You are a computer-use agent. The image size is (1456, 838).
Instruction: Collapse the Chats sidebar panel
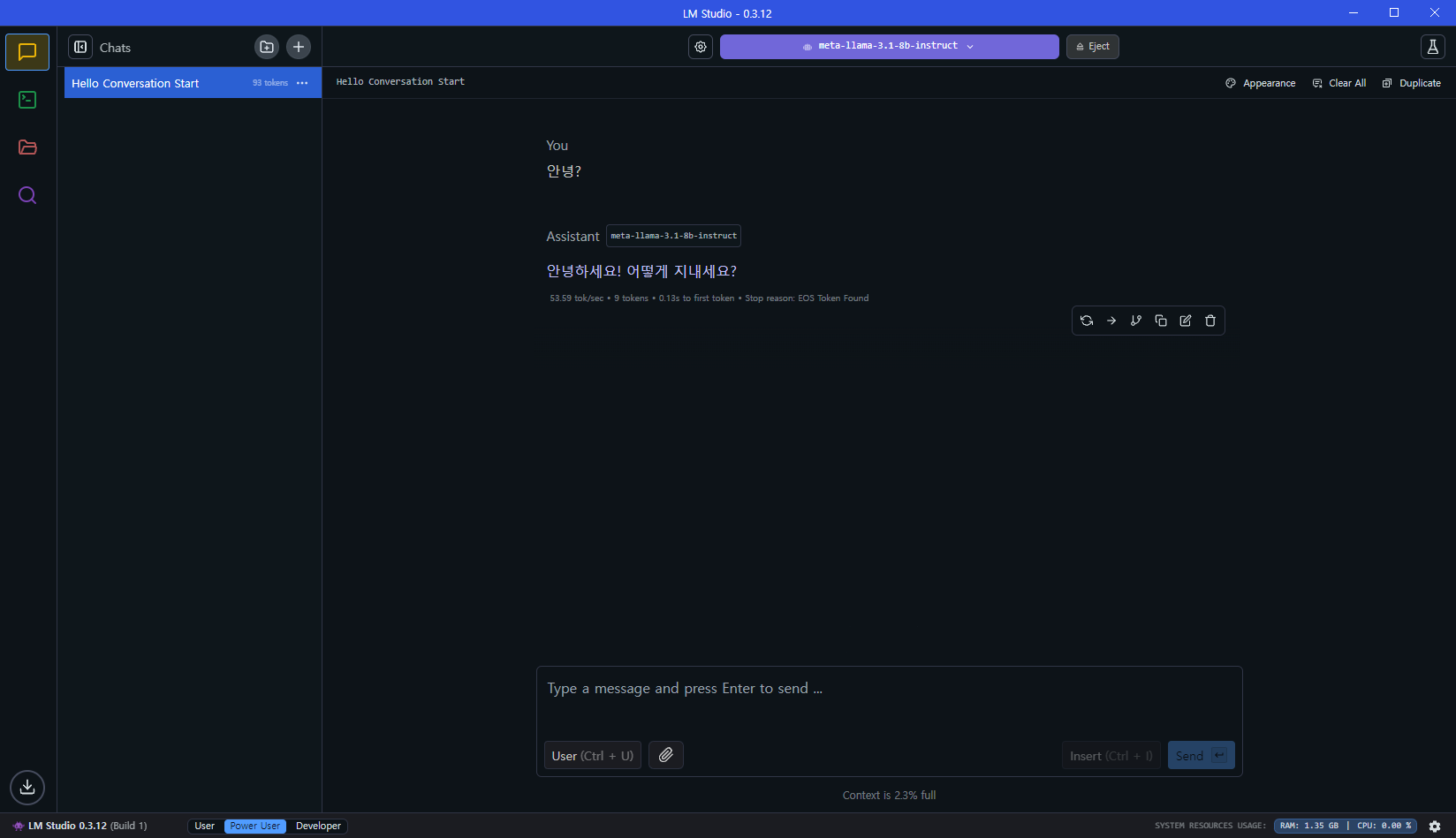[80, 47]
